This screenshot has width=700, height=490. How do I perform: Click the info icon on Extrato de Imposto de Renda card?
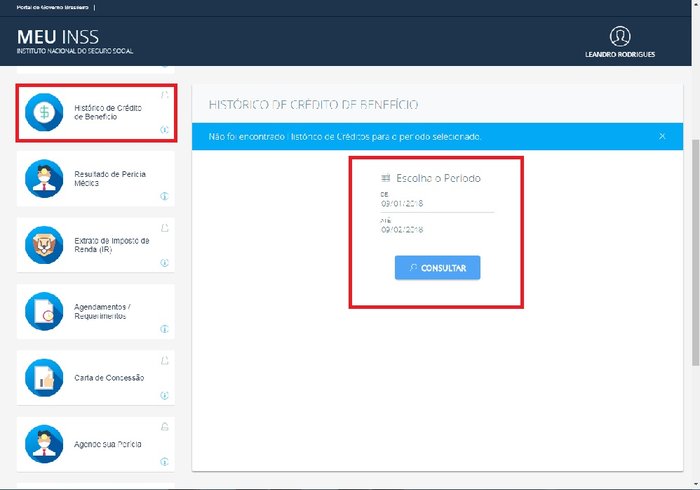coord(164,262)
